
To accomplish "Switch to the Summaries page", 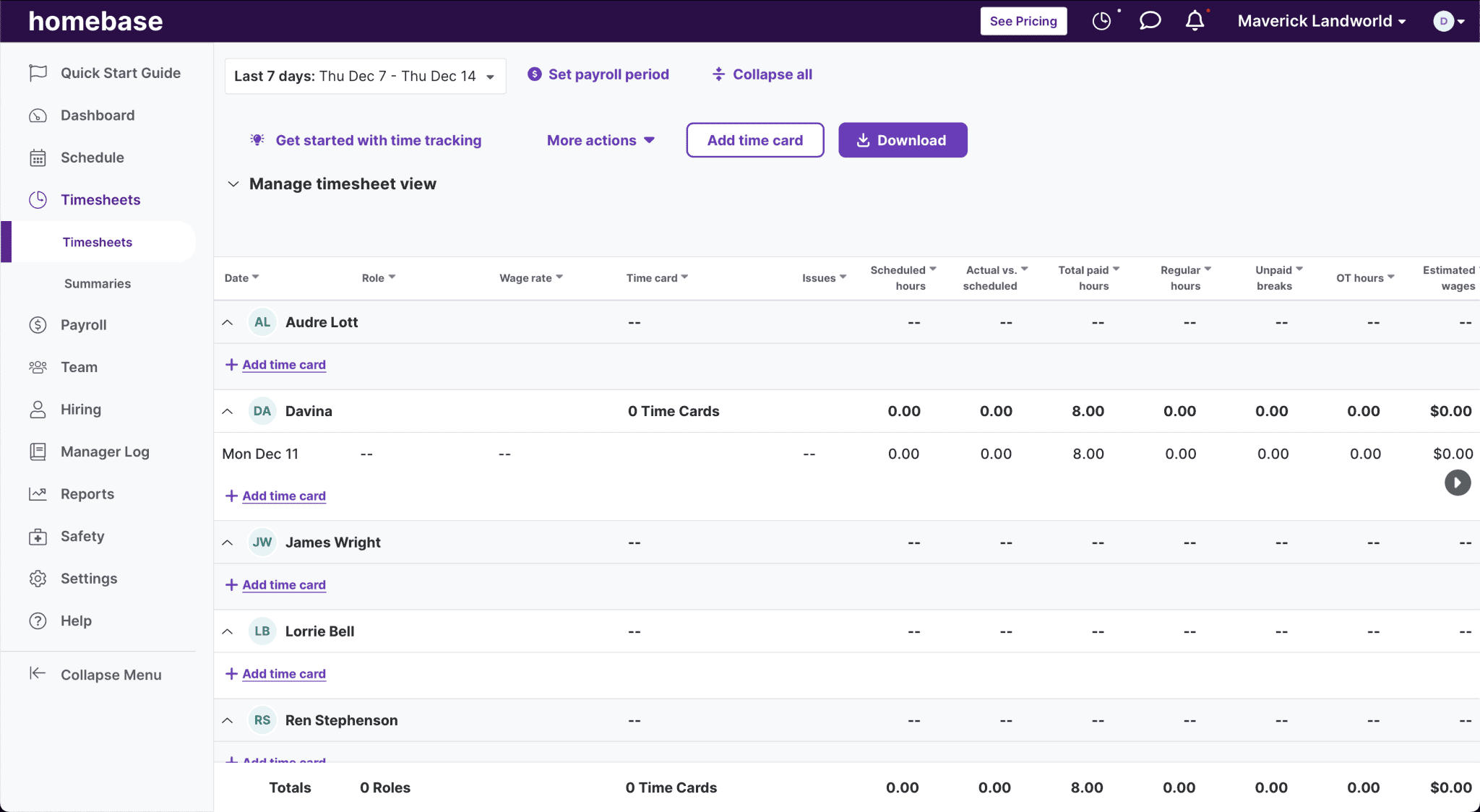I will click(98, 283).
